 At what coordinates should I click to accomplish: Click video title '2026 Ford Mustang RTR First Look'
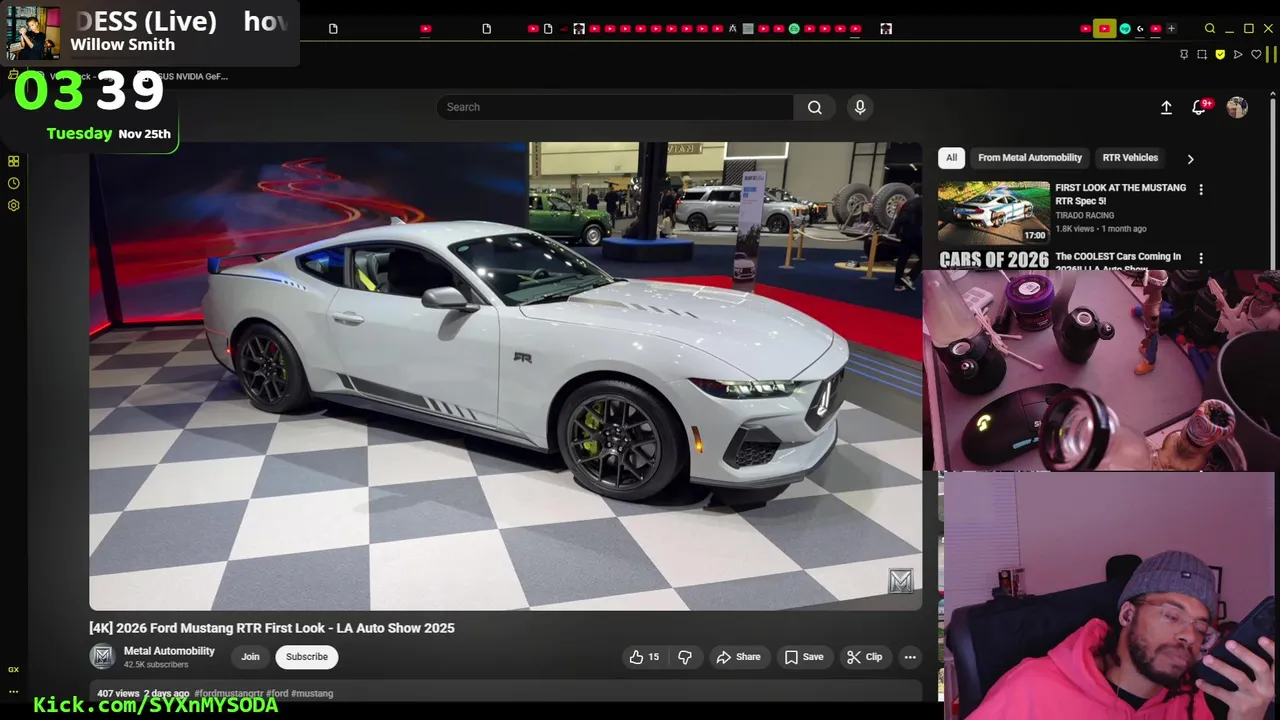pos(272,628)
